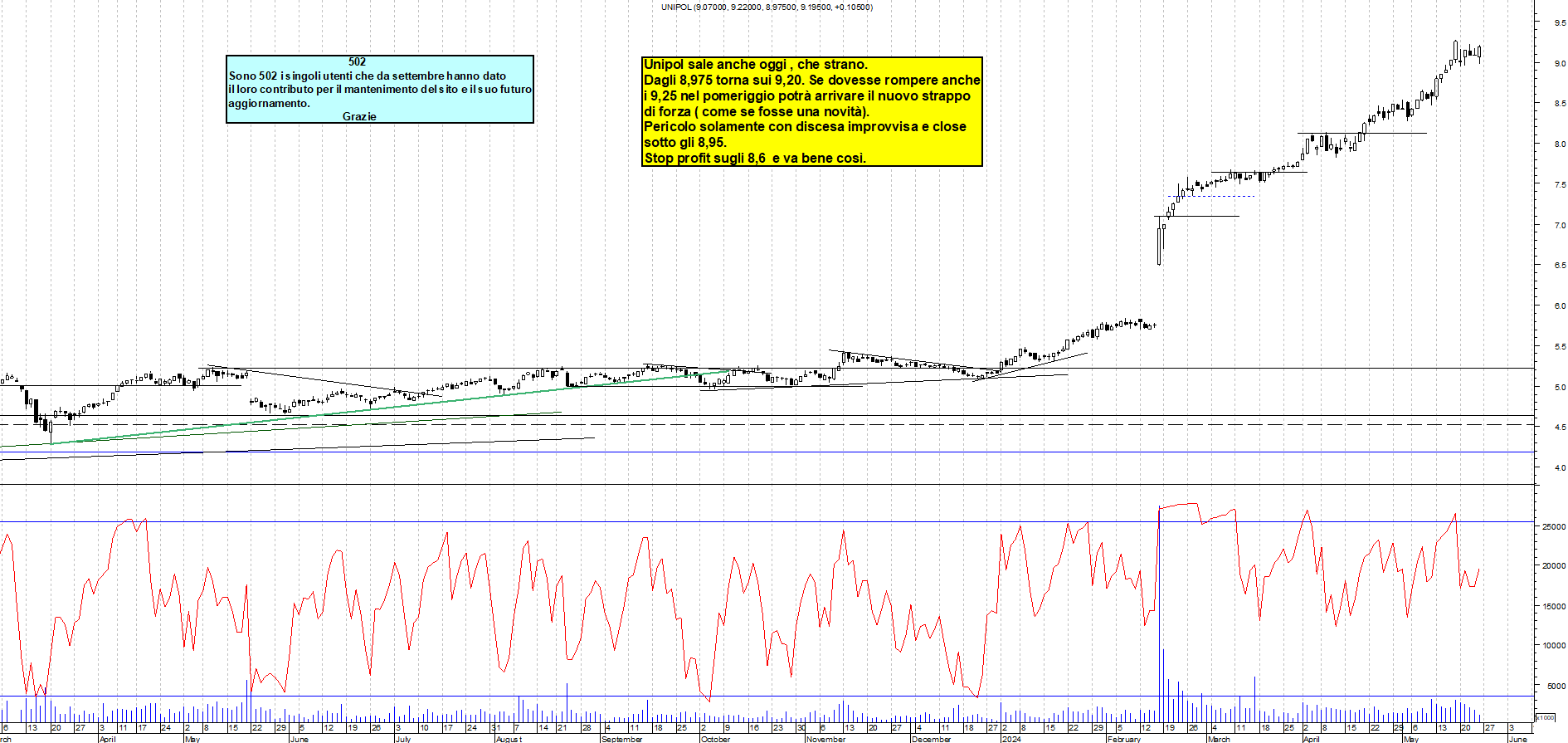Click the line 'Sono 502 i singoli utenti'

(x=368, y=76)
